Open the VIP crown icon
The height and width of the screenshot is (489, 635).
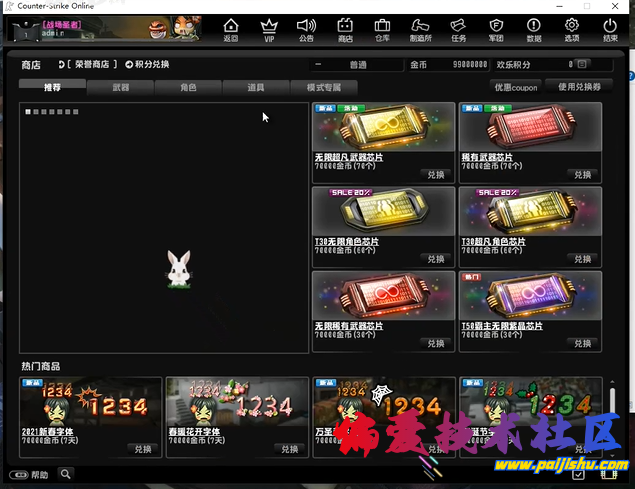pyautogui.click(x=269, y=30)
